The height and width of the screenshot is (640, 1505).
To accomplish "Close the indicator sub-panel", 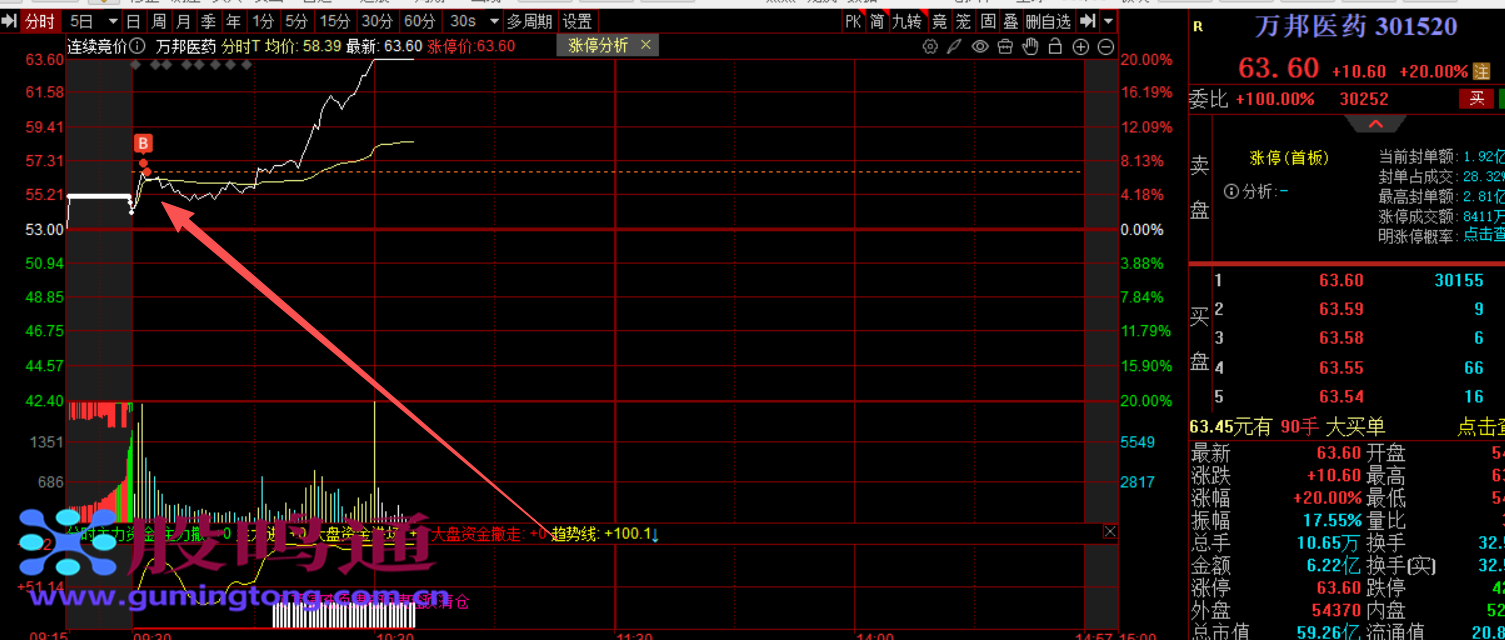I will point(1110,532).
